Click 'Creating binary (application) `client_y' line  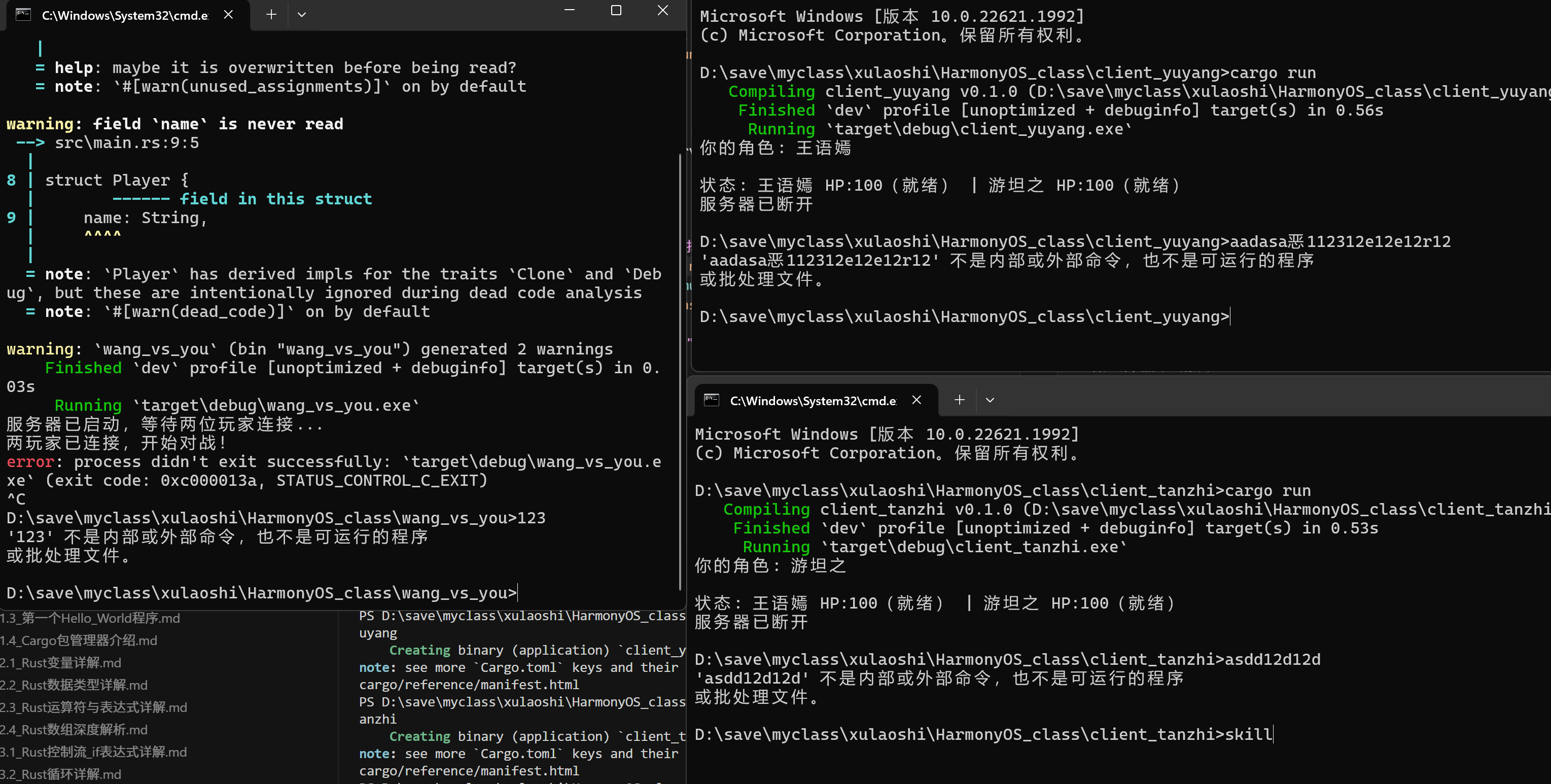tap(537, 650)
